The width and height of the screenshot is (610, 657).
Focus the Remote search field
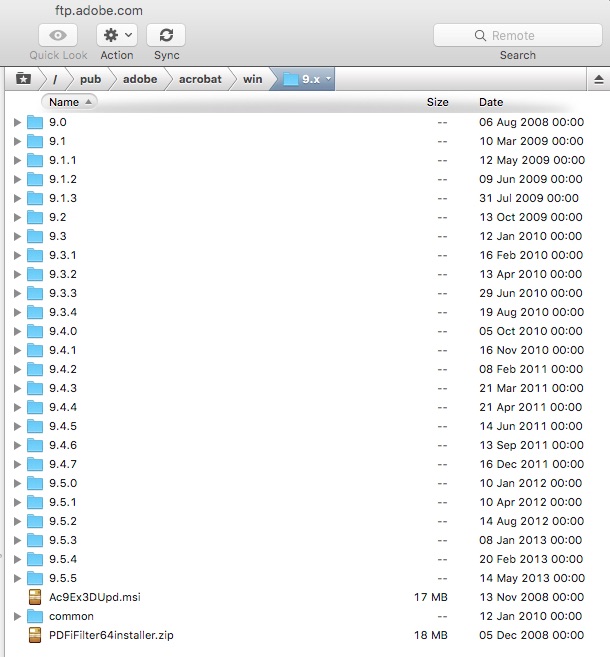pyautogui.click(x=518, y=35)
